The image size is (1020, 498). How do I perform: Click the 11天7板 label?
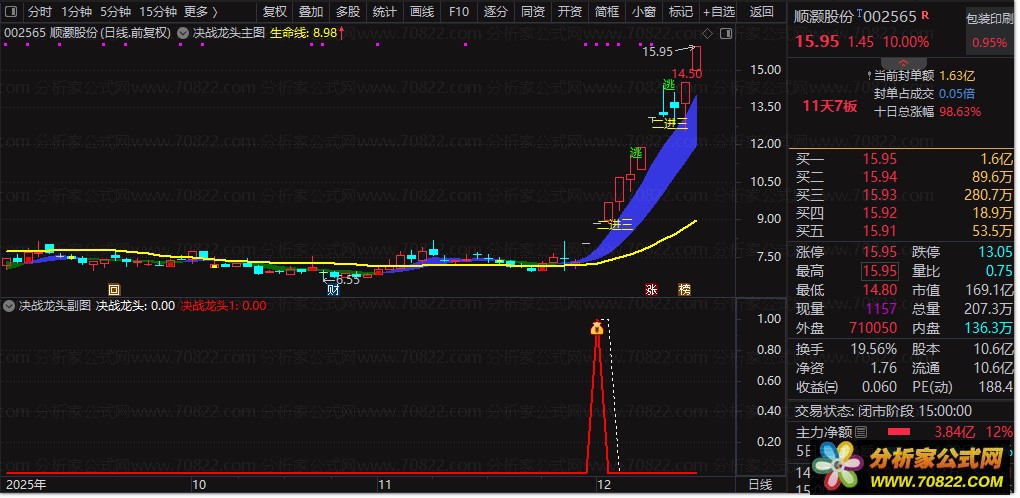(829, 106)
